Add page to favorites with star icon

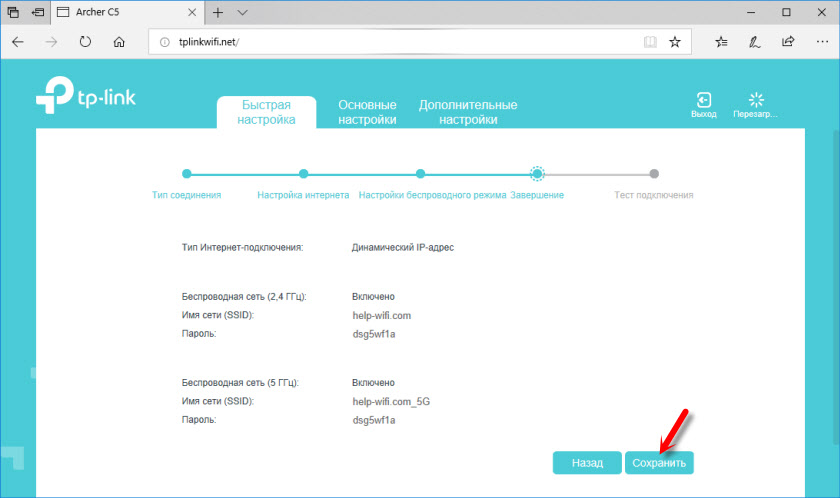point(675,42)
